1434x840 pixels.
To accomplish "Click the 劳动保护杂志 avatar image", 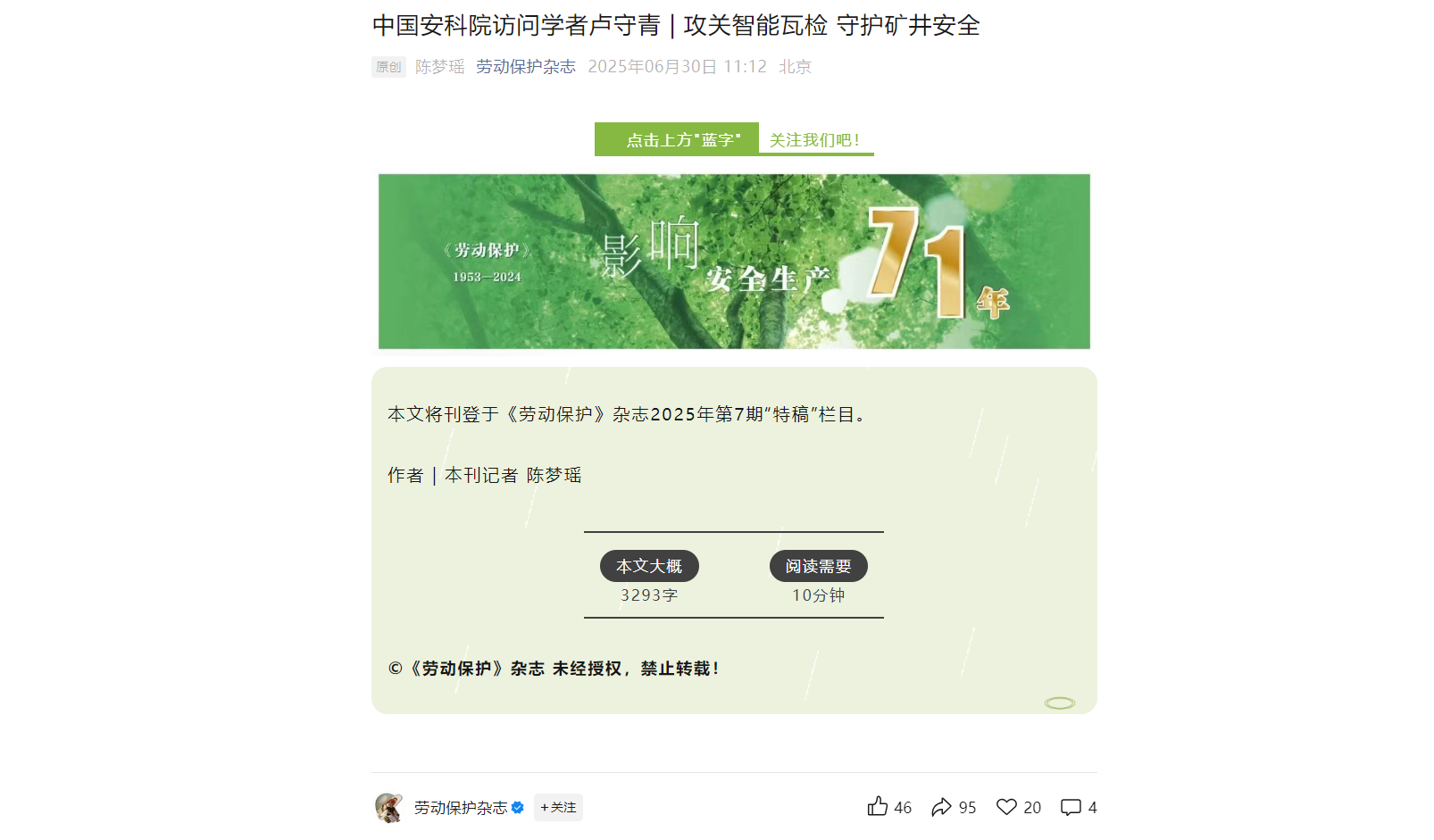I will tap(388, 807).
